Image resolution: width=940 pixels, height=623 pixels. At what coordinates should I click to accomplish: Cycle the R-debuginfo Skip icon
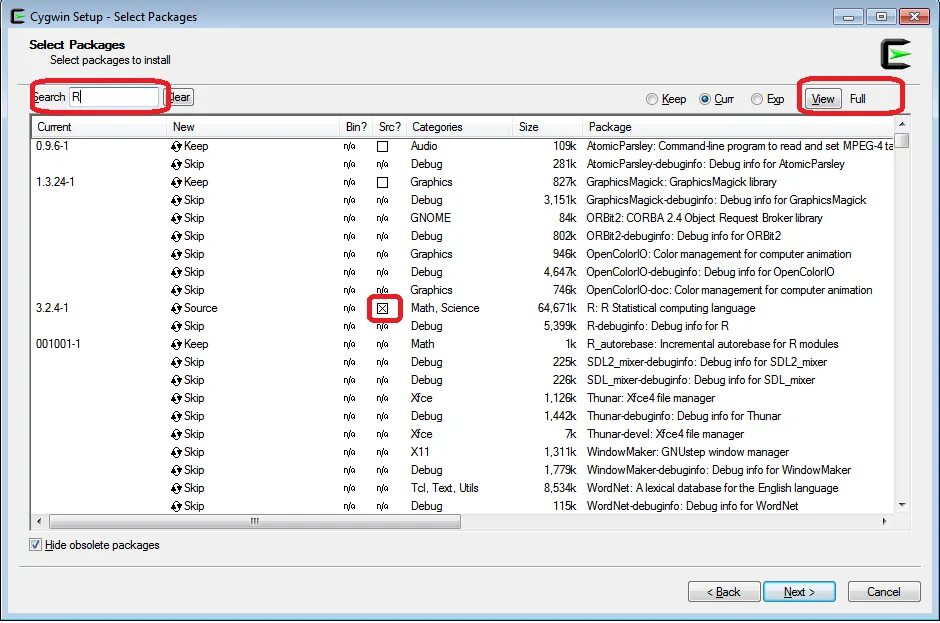point(176,326)
